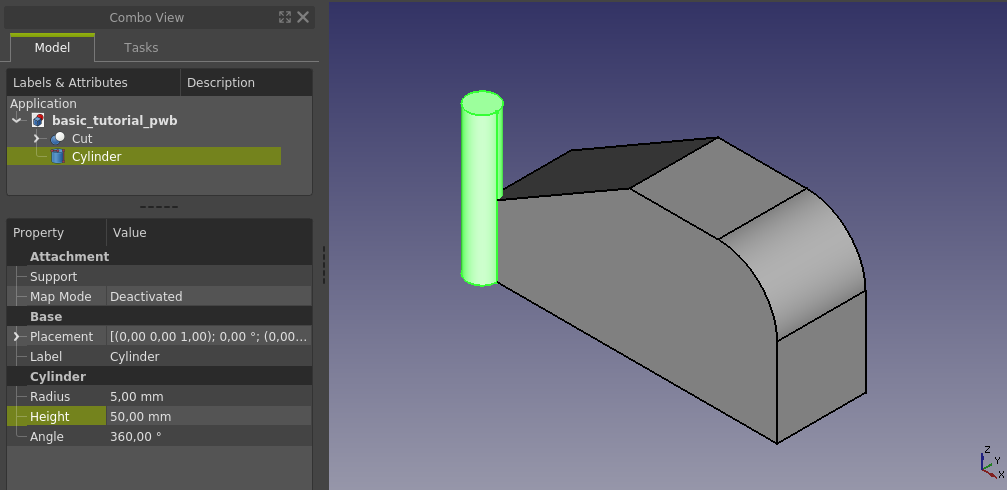Select the green cylinder in 3D view
1007x490 pixels.
pyautogui.click(x=480, y=188)
